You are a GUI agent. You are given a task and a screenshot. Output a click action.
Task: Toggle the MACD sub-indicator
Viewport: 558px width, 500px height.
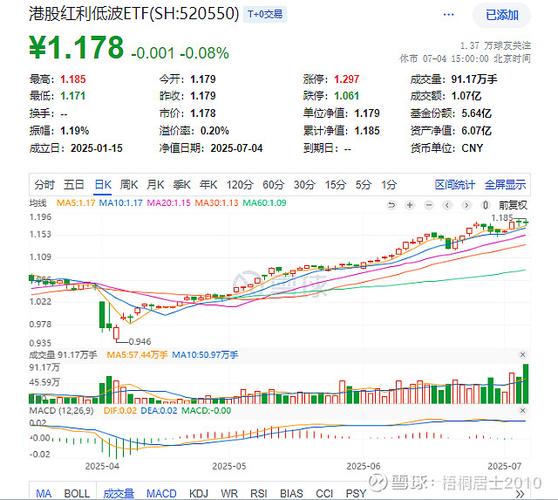pos(161,494)
